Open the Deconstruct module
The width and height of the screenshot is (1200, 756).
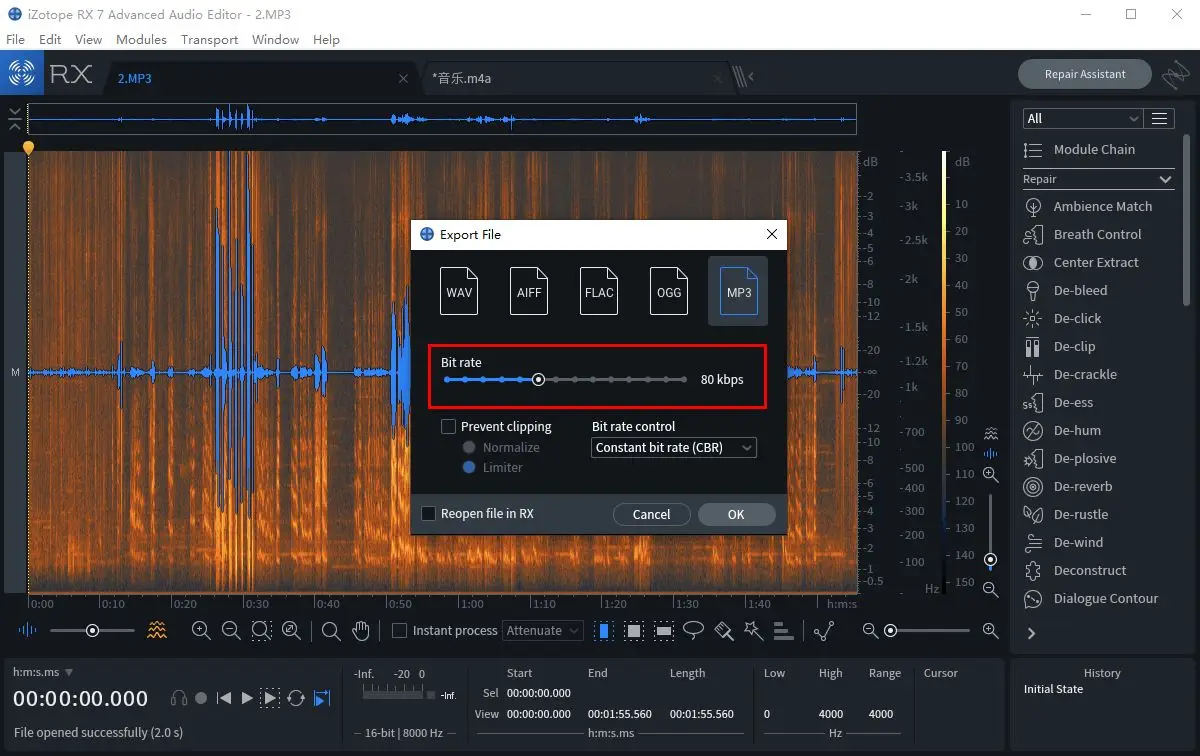coord(1075,570)
